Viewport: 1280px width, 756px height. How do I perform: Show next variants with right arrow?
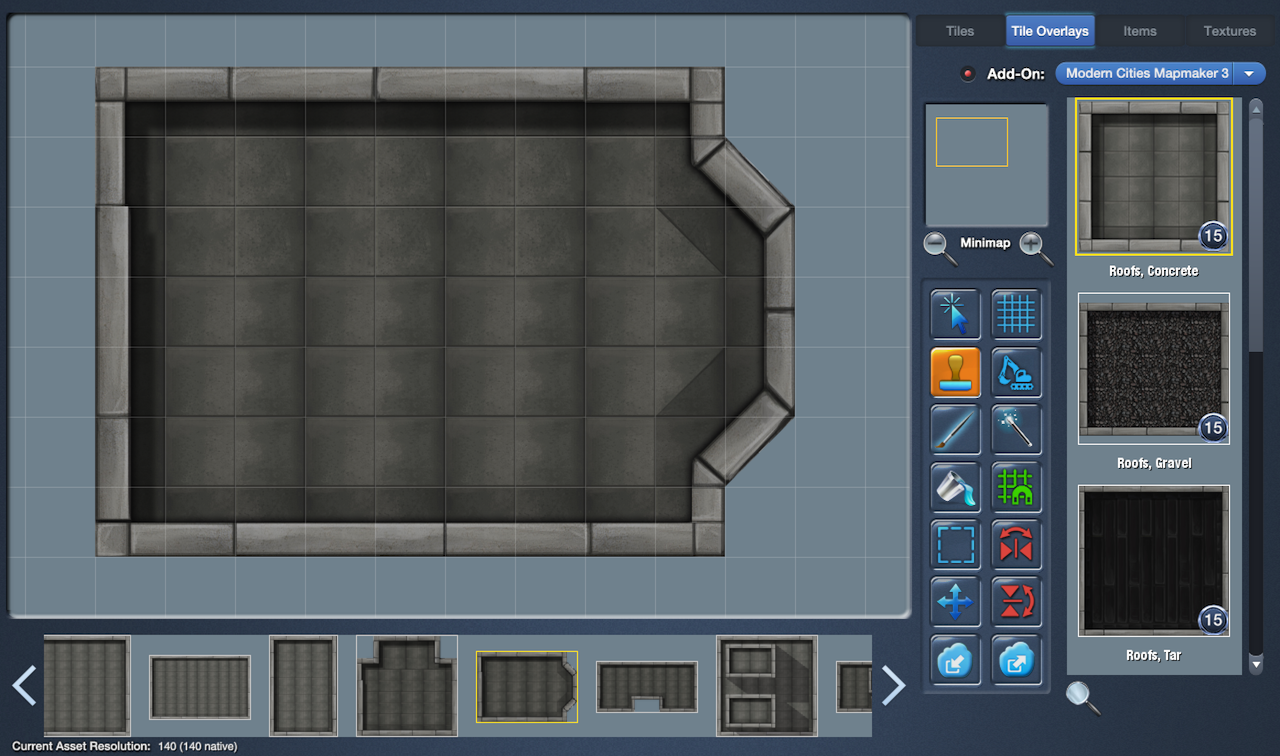tap(892, 686)
